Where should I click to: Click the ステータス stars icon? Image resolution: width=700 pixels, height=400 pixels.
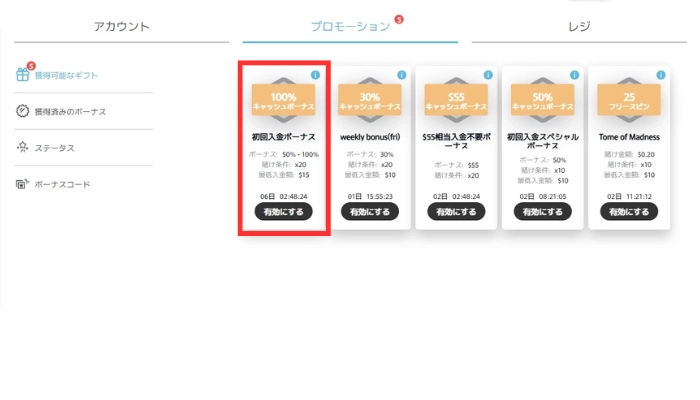22,147
